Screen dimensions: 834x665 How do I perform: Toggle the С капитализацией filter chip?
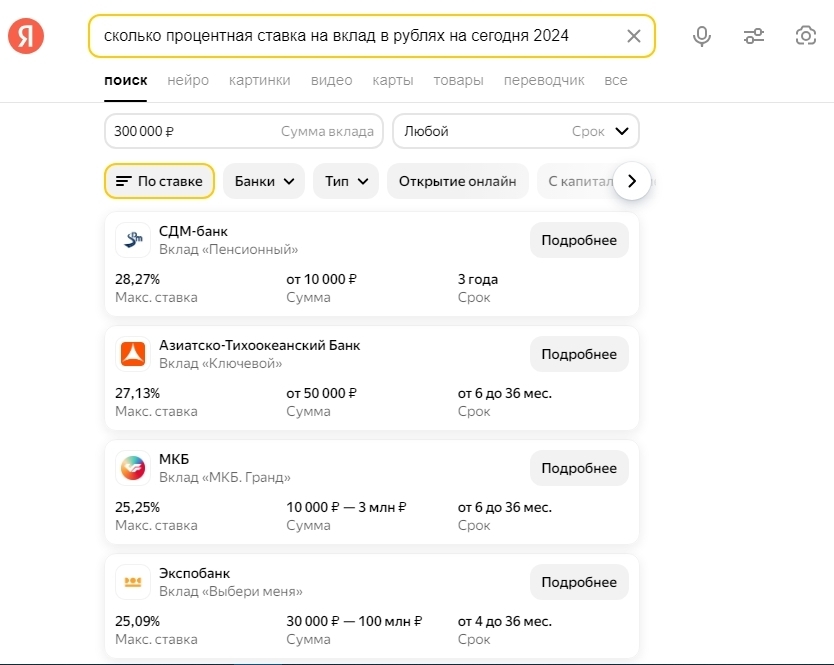click(575, 181)
